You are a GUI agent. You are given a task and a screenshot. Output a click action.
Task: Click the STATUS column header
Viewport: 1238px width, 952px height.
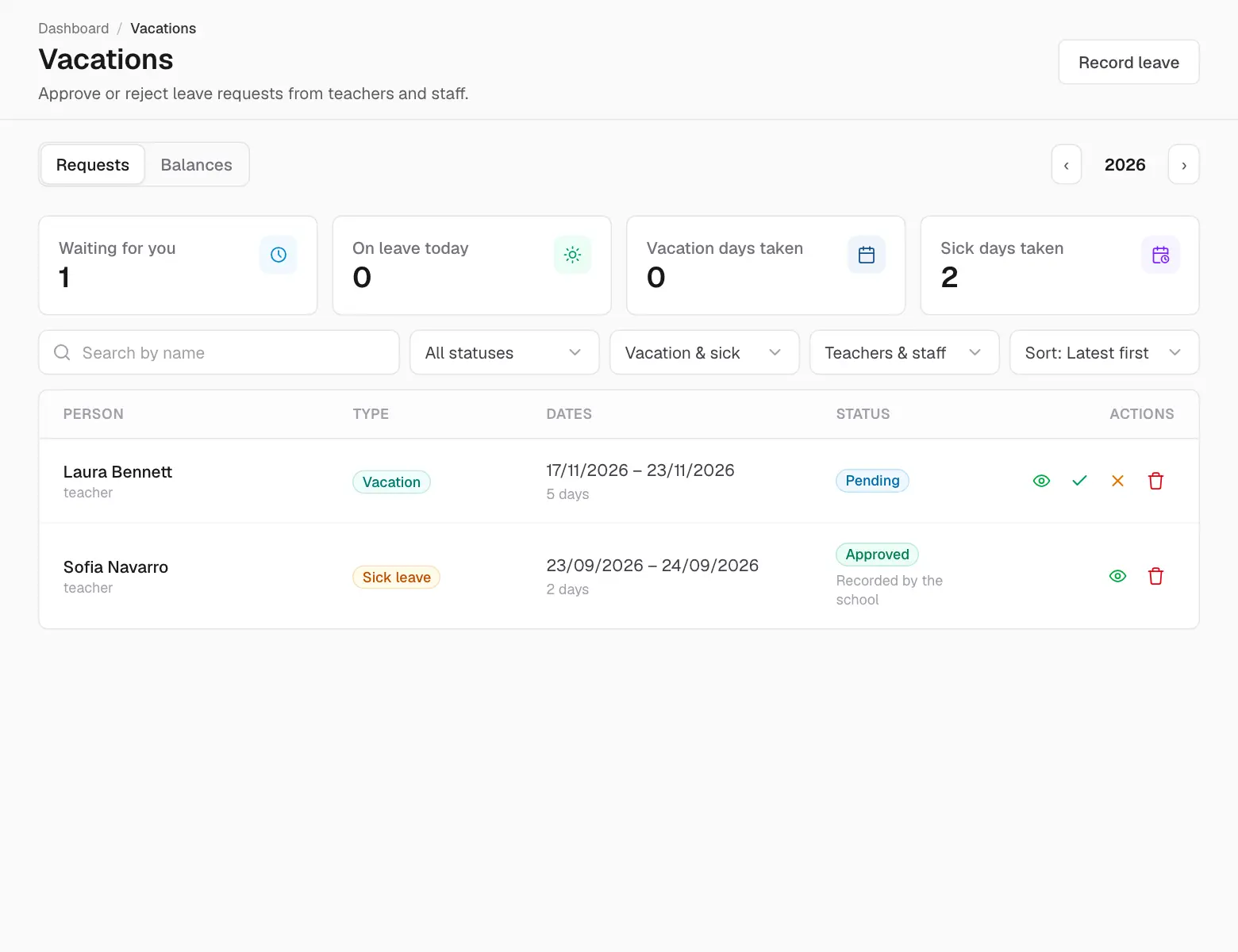[x=863, y=414]
